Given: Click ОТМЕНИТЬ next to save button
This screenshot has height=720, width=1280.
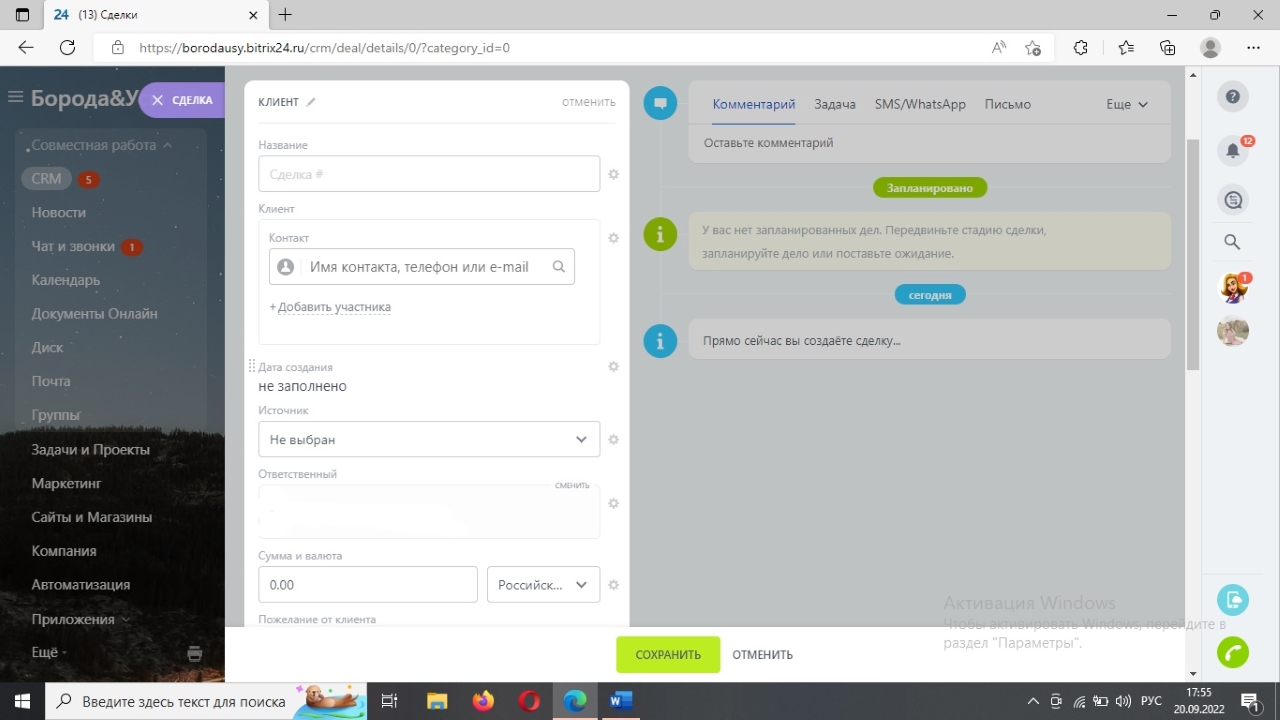Looking at the screenshot, I should point(762,655).
